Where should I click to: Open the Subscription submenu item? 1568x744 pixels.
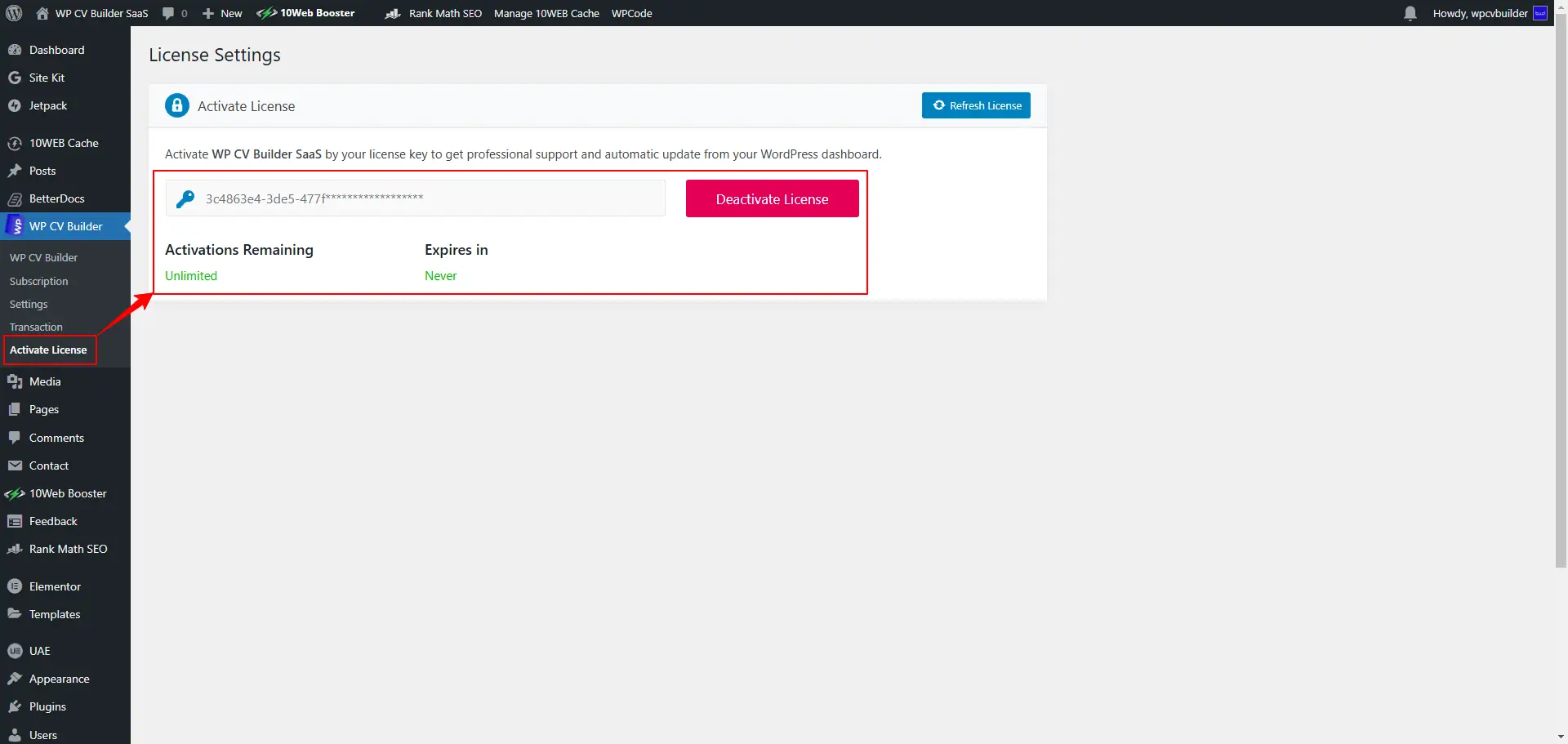38,281
